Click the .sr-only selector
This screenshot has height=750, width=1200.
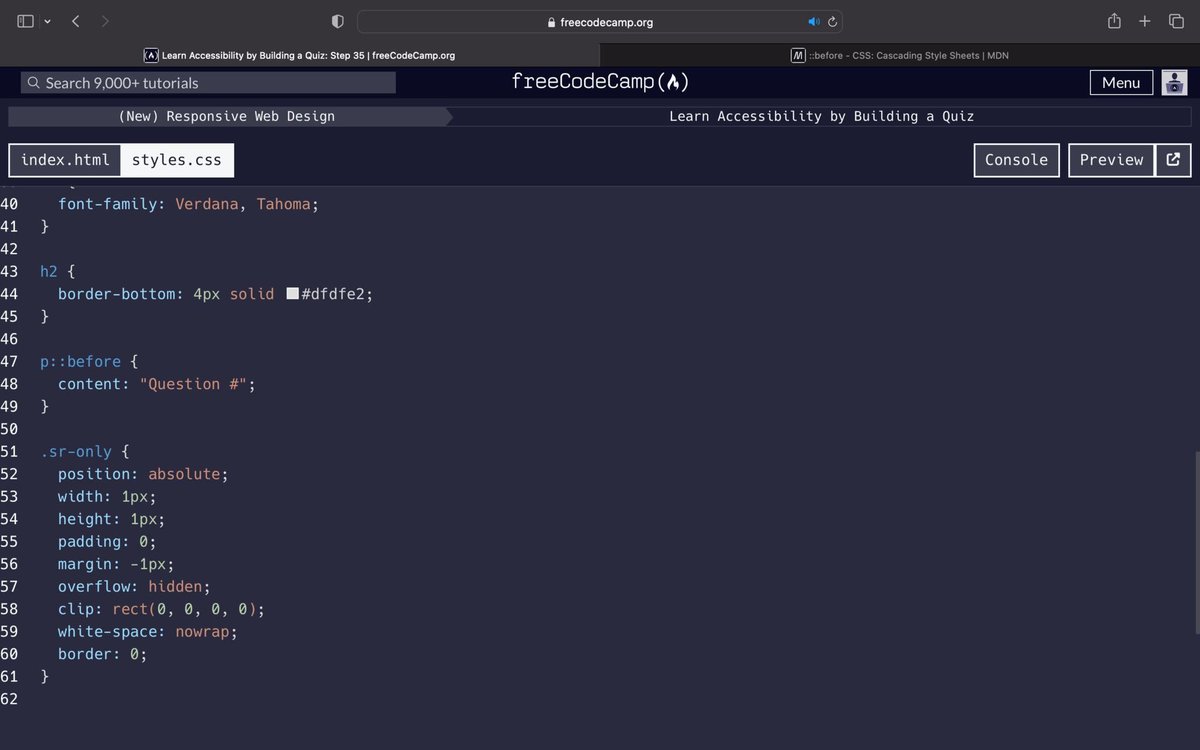click(76, 451)
